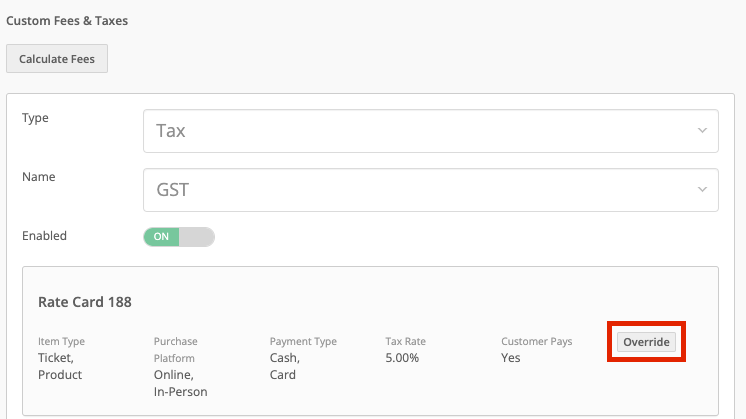Open the Type dropdown showing Tax

[x=431, y=131]
